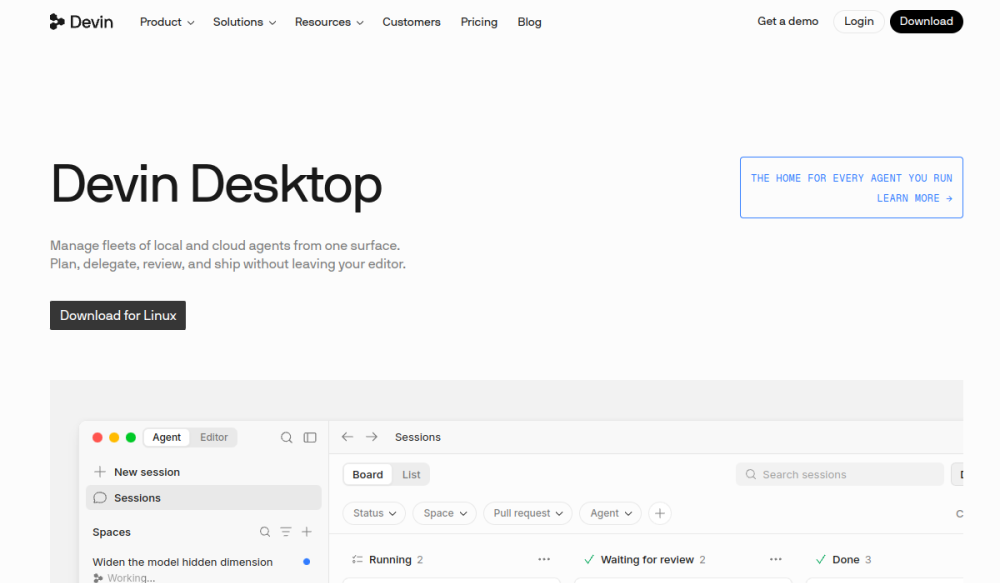Click the Running column list icon
Image resolution: width=1000 pixels, height=583 pixels.
(357, 559)
